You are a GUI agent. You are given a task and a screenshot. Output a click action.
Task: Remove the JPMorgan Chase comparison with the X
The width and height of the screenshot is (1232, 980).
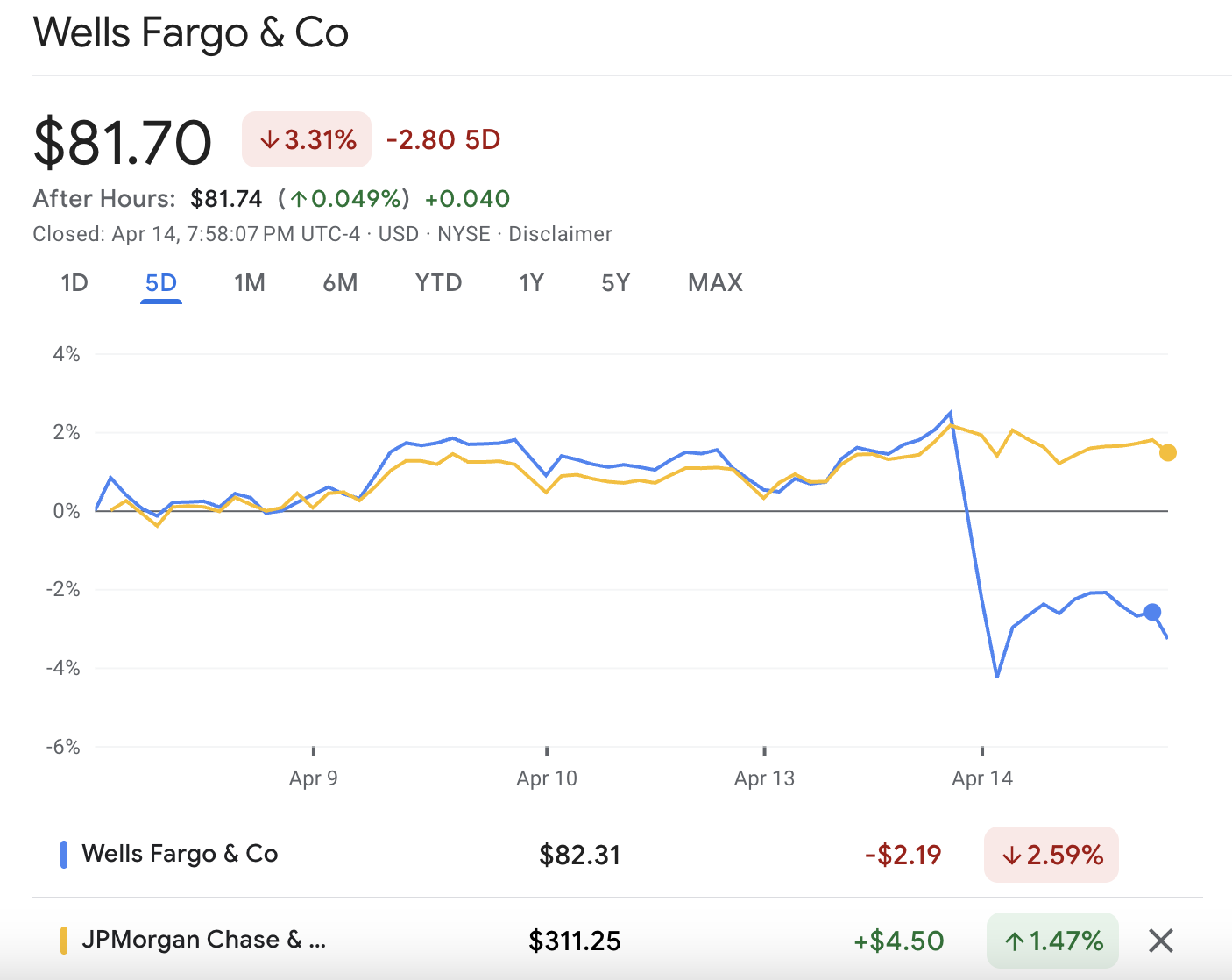[1160, 940]
